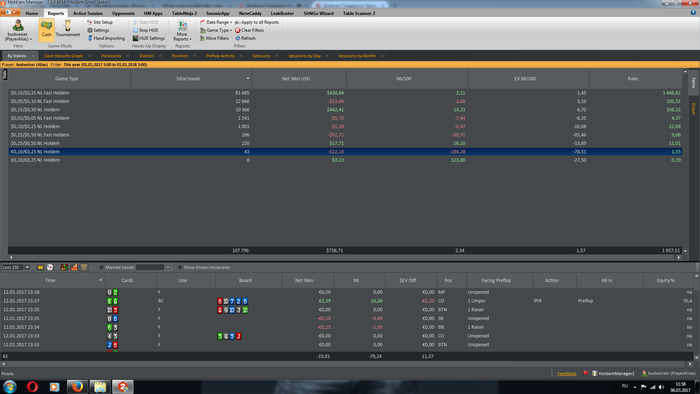
Task: Click the volume icon in system tray
Action: [x=661, y=387]
